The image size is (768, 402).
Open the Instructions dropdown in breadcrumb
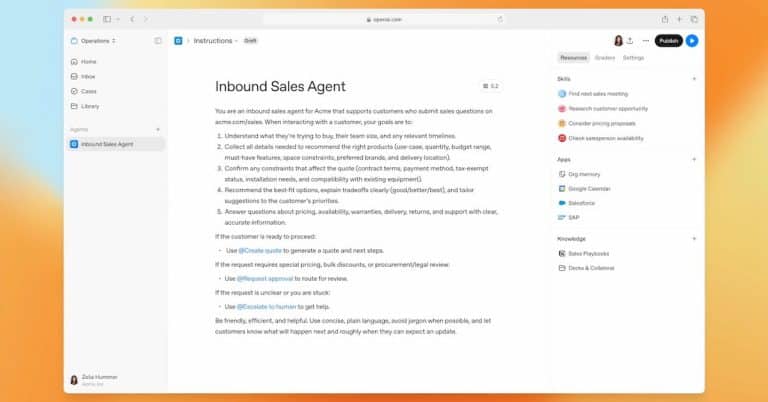click(x=216, y=41)
